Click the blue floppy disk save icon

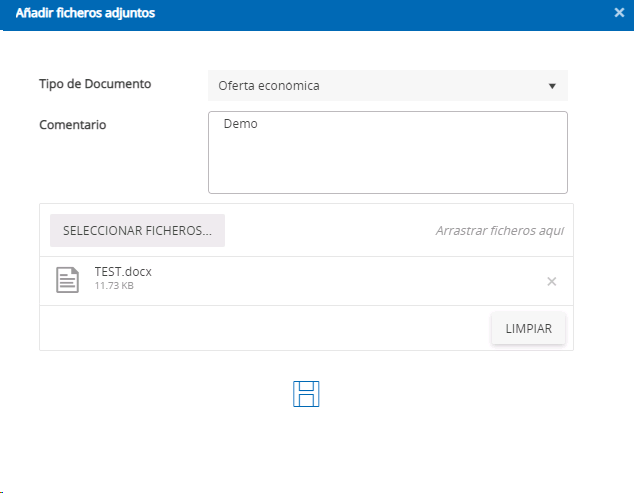[306, 394]
